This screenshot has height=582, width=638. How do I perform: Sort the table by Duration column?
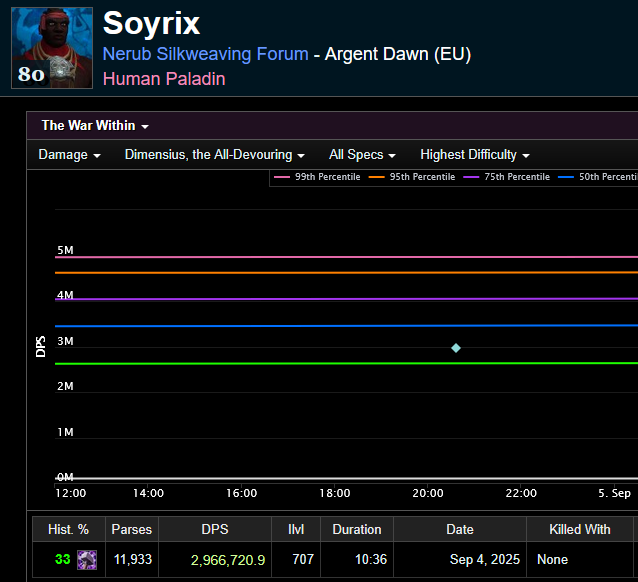(x=357, y=529)
